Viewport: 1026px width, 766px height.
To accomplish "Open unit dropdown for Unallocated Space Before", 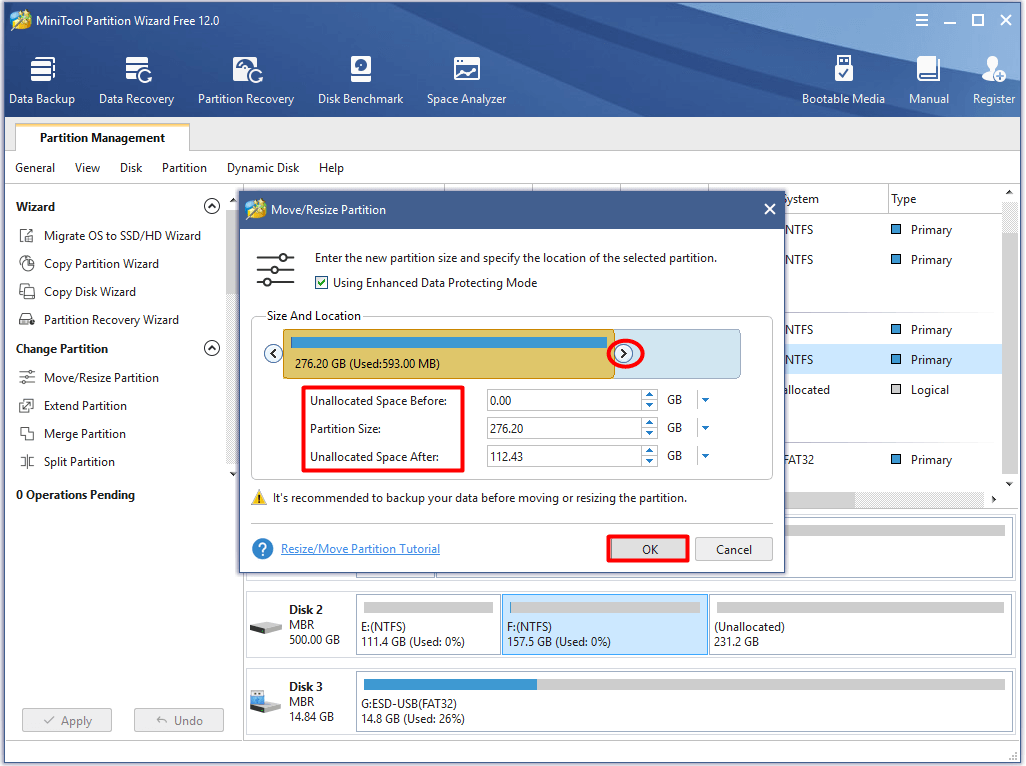I will pyautogui.click(x=705, y=400).
